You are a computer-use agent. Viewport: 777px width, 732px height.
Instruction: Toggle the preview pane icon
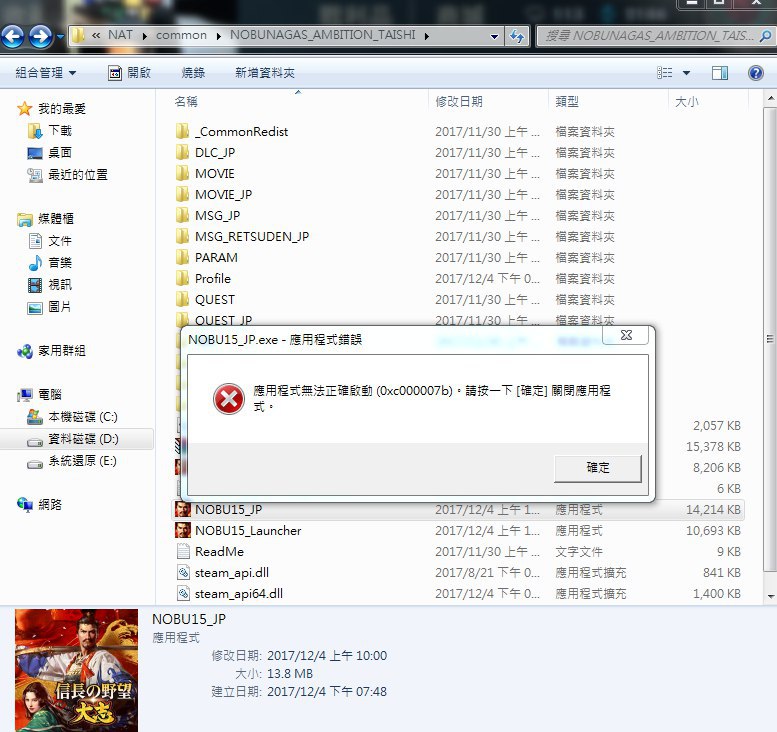tap(720, 73)
